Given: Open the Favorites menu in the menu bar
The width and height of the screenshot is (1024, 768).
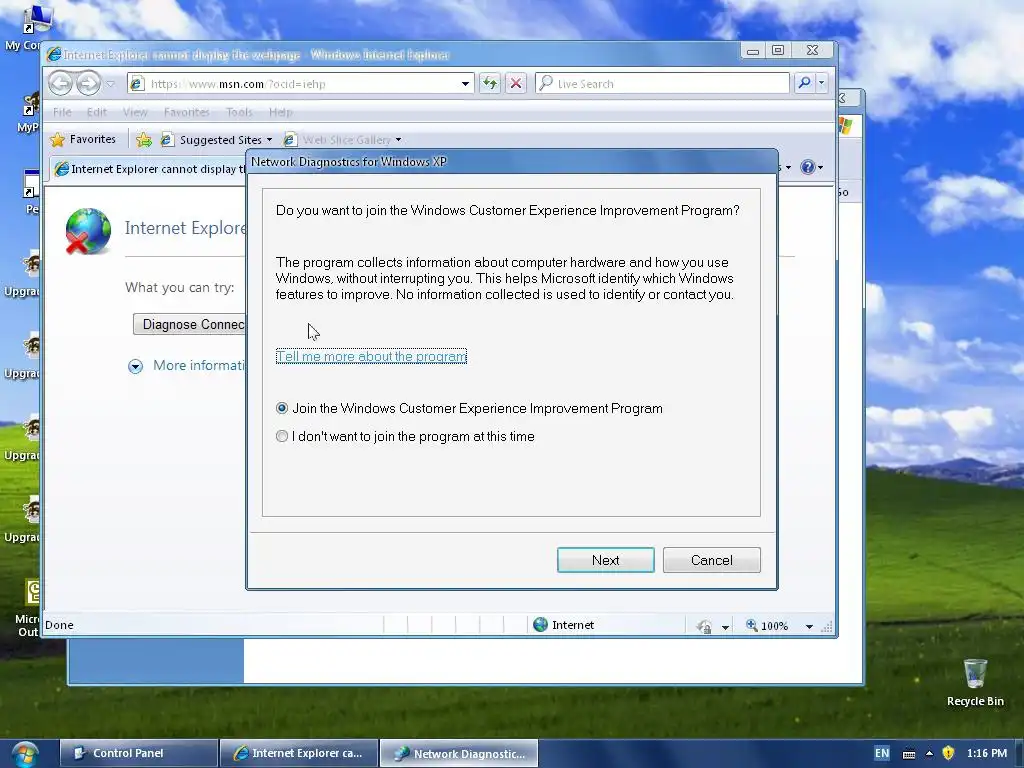Looking at the screenshot, I should 187,112.
